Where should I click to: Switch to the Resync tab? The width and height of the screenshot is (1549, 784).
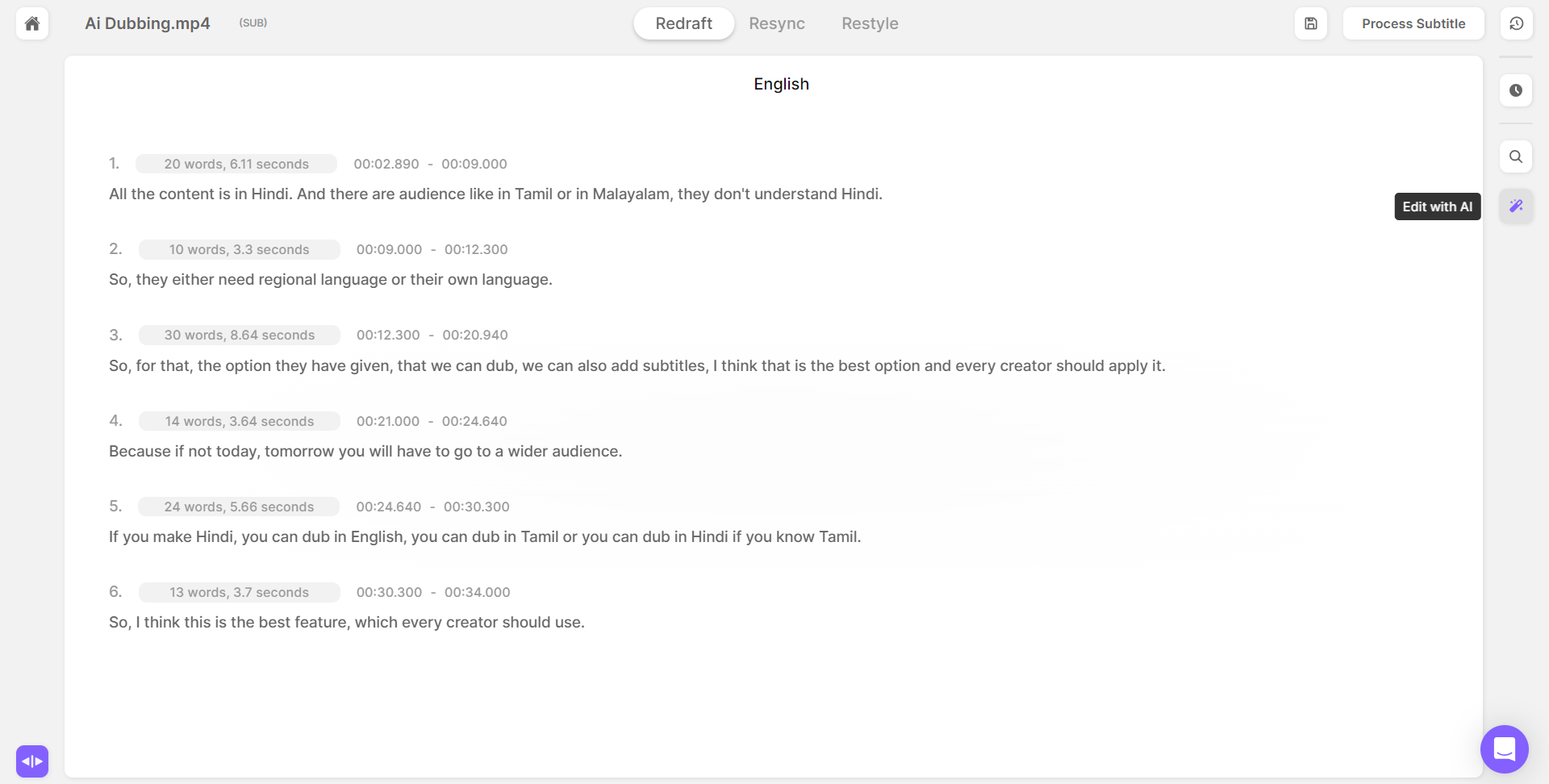(x=777, y=23)
